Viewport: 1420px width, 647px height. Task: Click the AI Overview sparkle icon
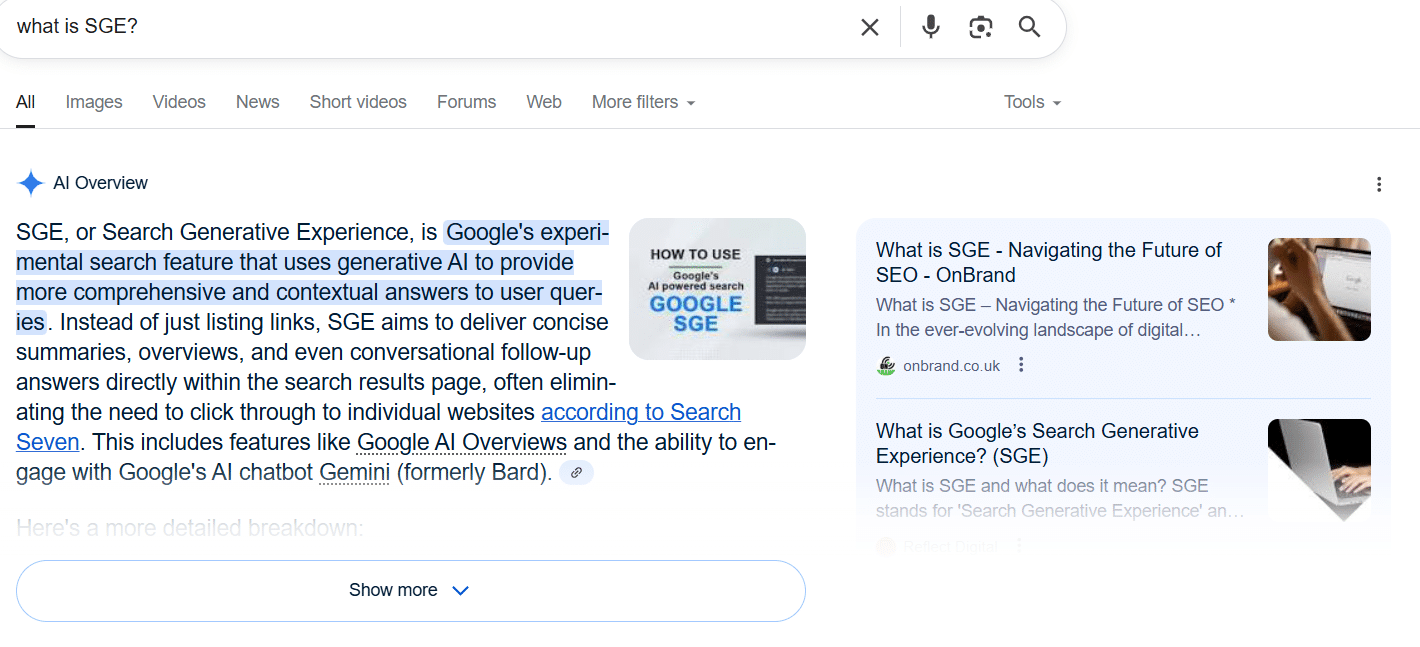tap(31, 183)
